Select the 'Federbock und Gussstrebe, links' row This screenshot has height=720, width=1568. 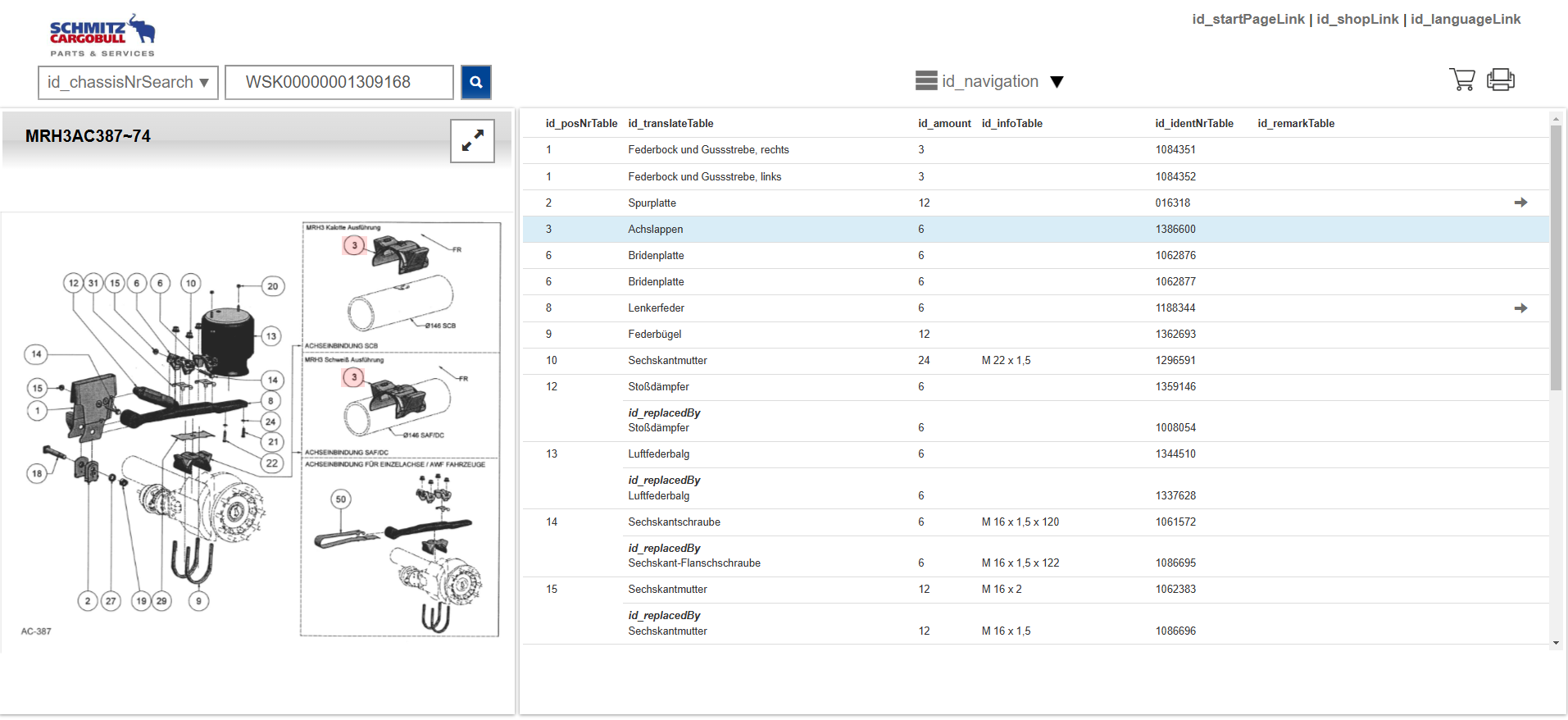[1036, 176]
